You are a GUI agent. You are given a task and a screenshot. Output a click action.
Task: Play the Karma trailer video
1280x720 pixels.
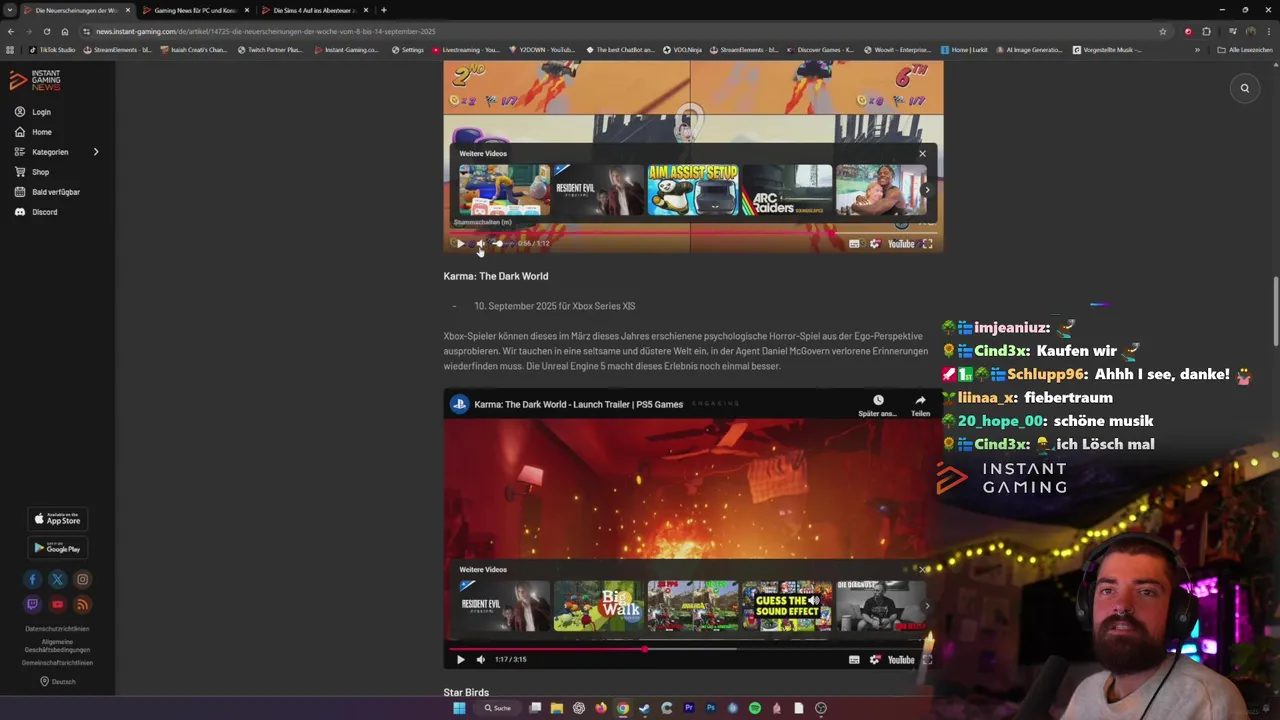tap(460, 659)
